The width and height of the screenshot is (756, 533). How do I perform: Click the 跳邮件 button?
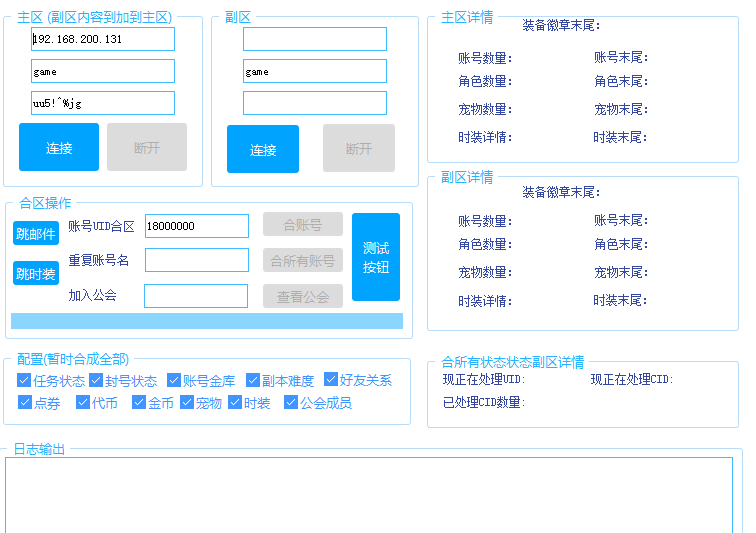[36, 234]
